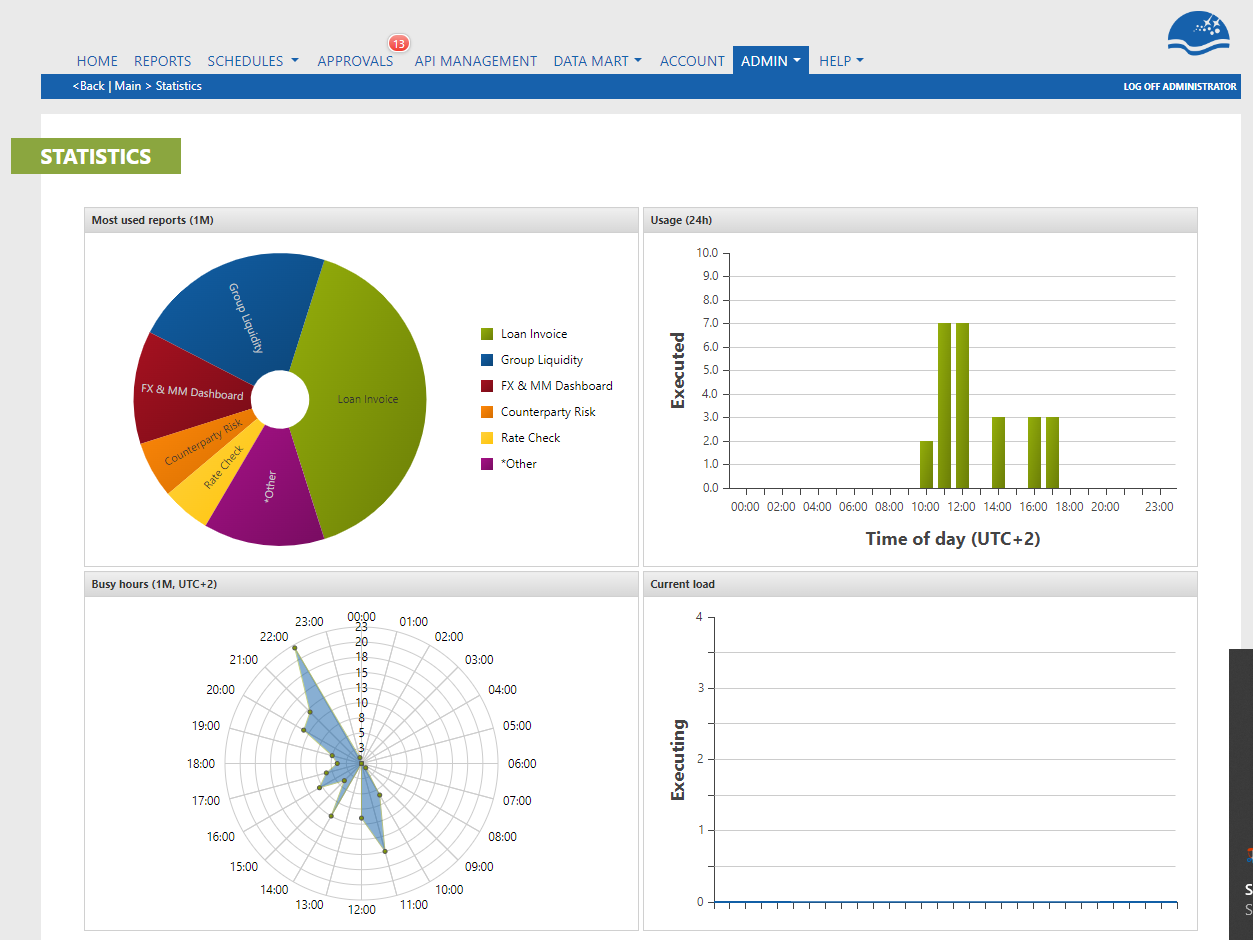This screenshot has width=1253, height=940.
Task: Open the REPORTS menu item
Action: pyautogui.click(x=162, y=61)
